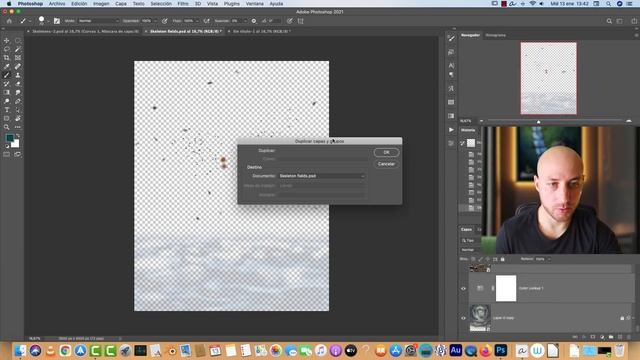Select the History Brush tool
Screen dimensions: 640x360
pos(7,84)
